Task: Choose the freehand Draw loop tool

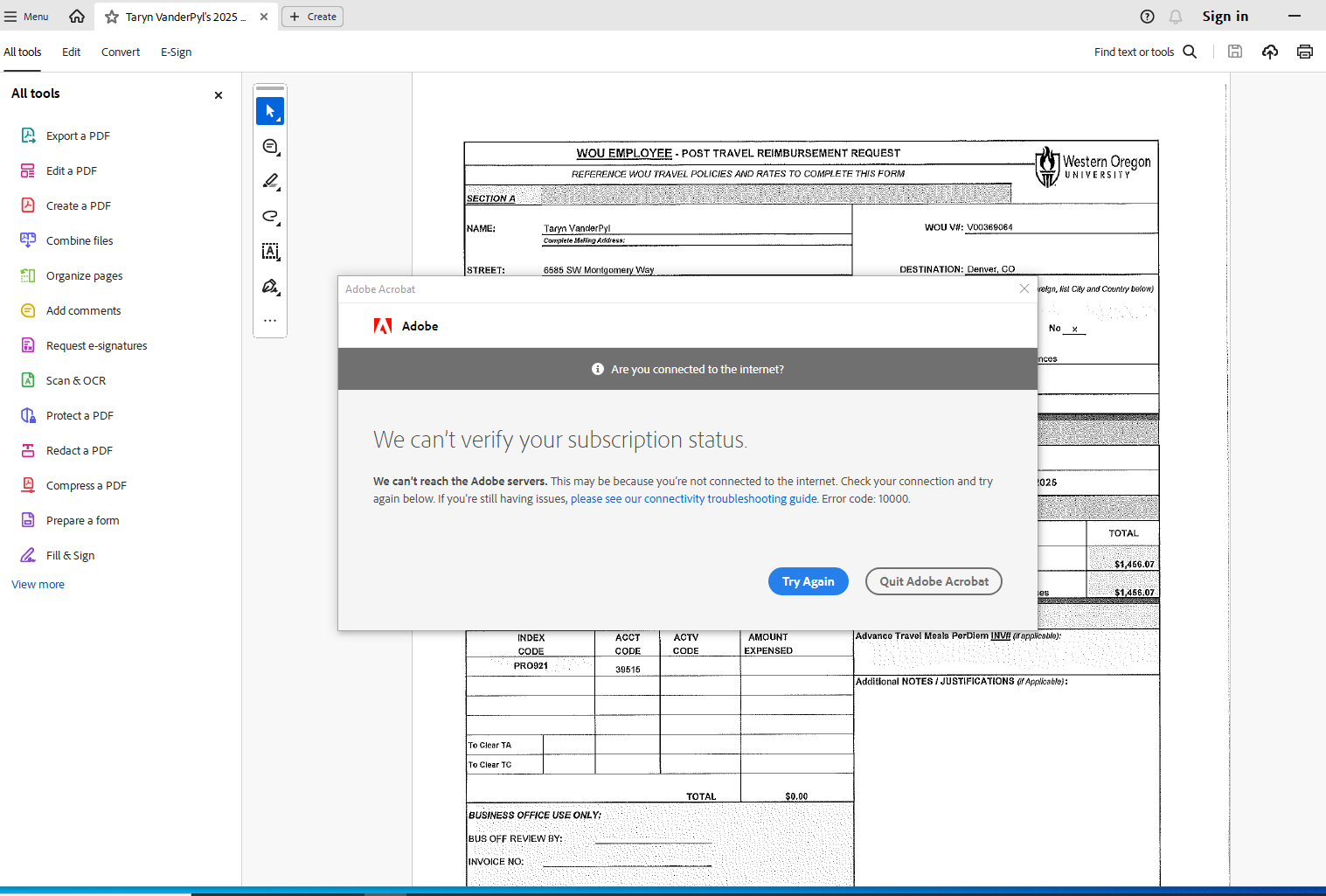Action: (270, 216)
